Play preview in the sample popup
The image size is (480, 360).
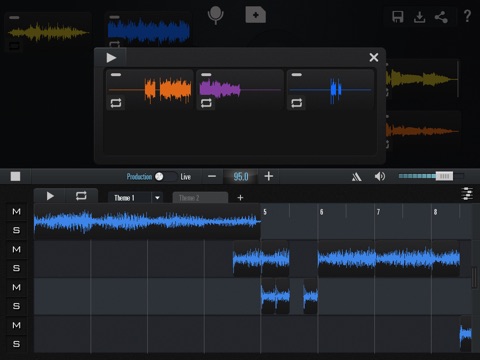[111, 58]
